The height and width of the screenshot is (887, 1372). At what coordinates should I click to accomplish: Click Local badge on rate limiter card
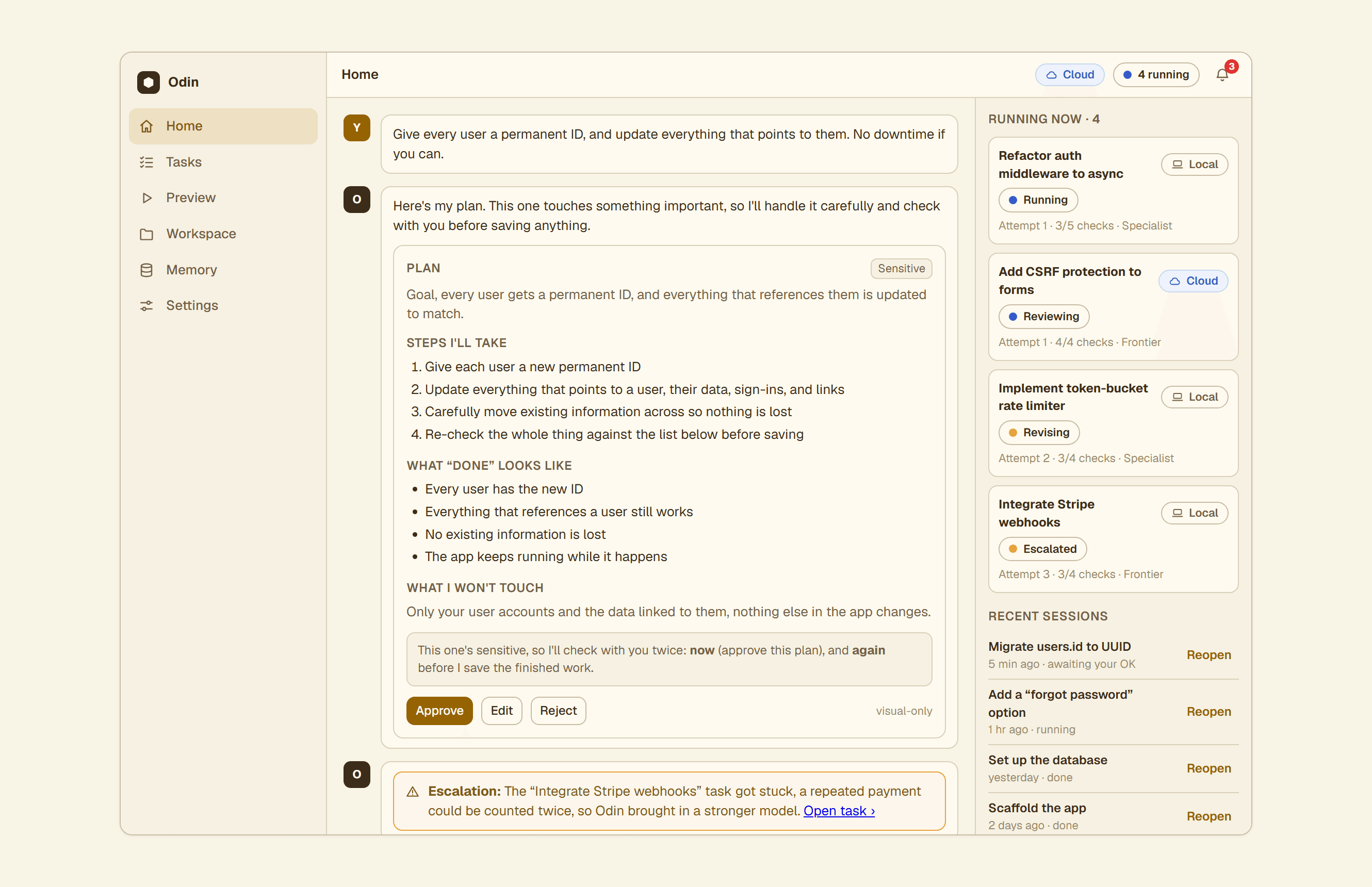(x=1194, y=398)
